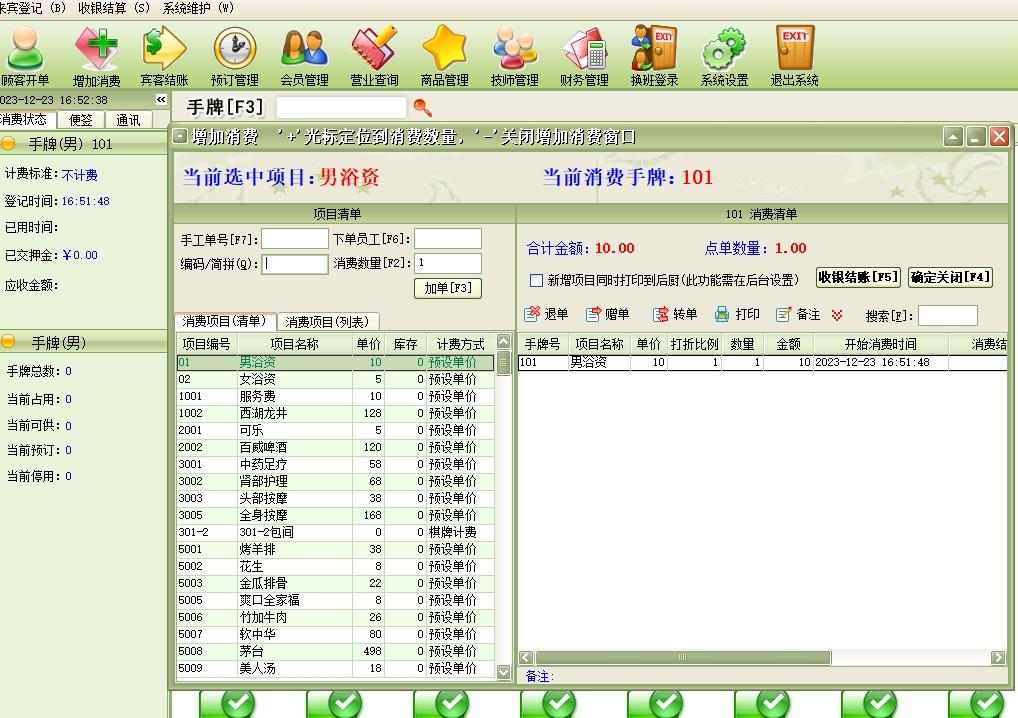Viewport: 1018px width, 718px height.
Task: Click the 手牌 search magnifier icon
Action: click(x=423, y=107)
